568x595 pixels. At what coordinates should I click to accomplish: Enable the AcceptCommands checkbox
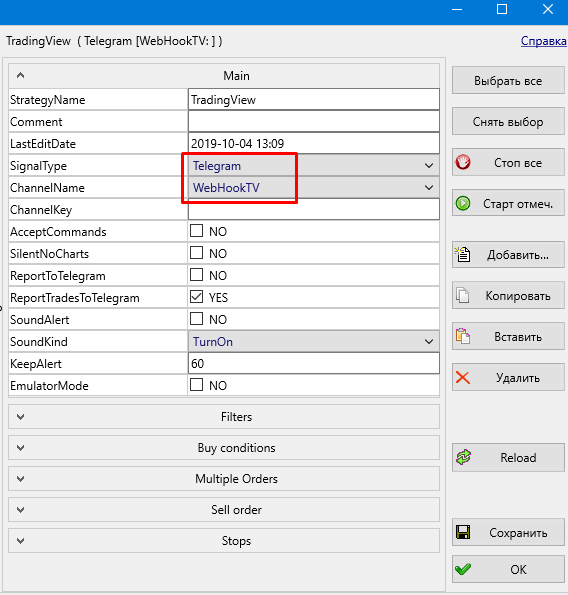(x=197, y=231)
